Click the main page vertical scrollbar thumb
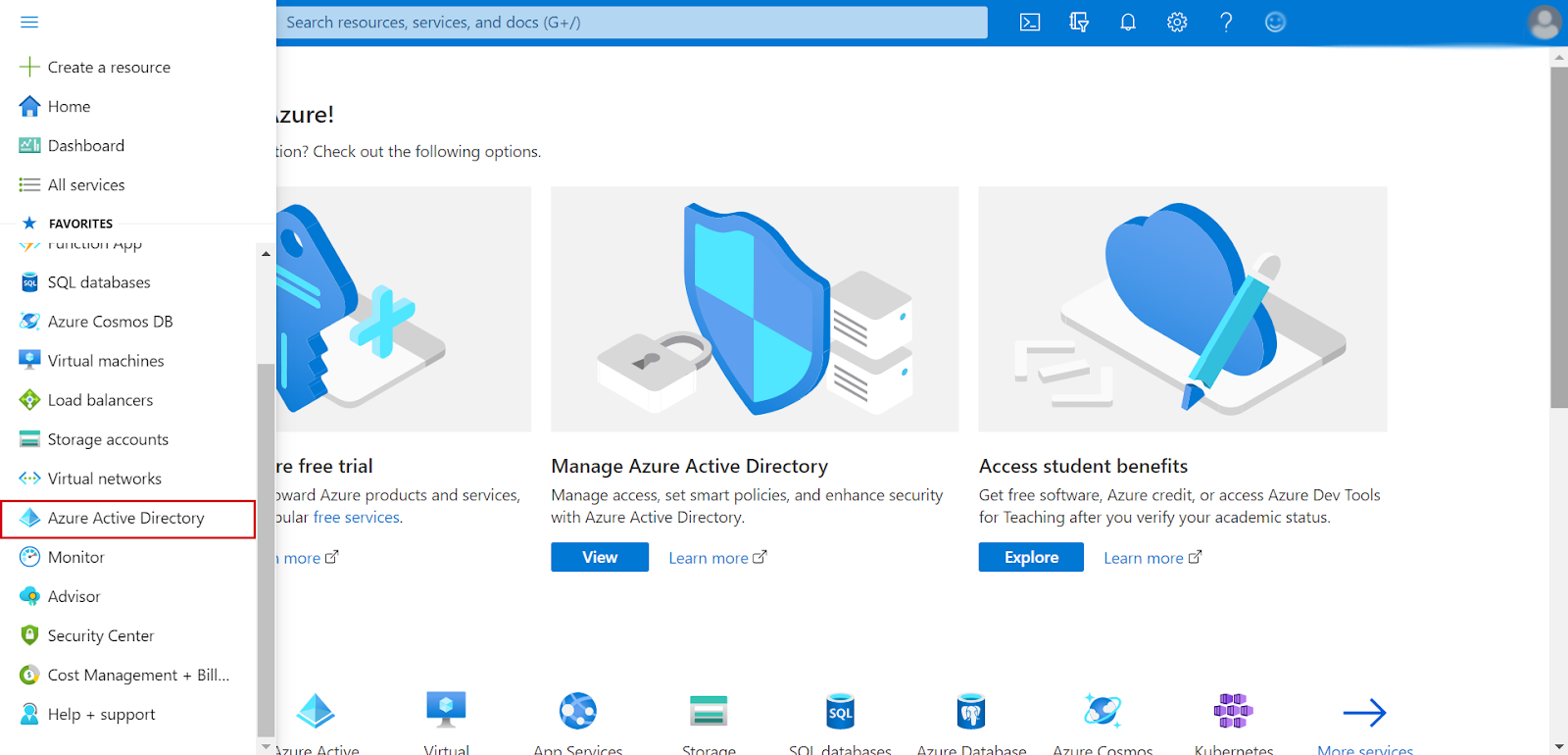The image size is (1568, 755). point(1559,237)
